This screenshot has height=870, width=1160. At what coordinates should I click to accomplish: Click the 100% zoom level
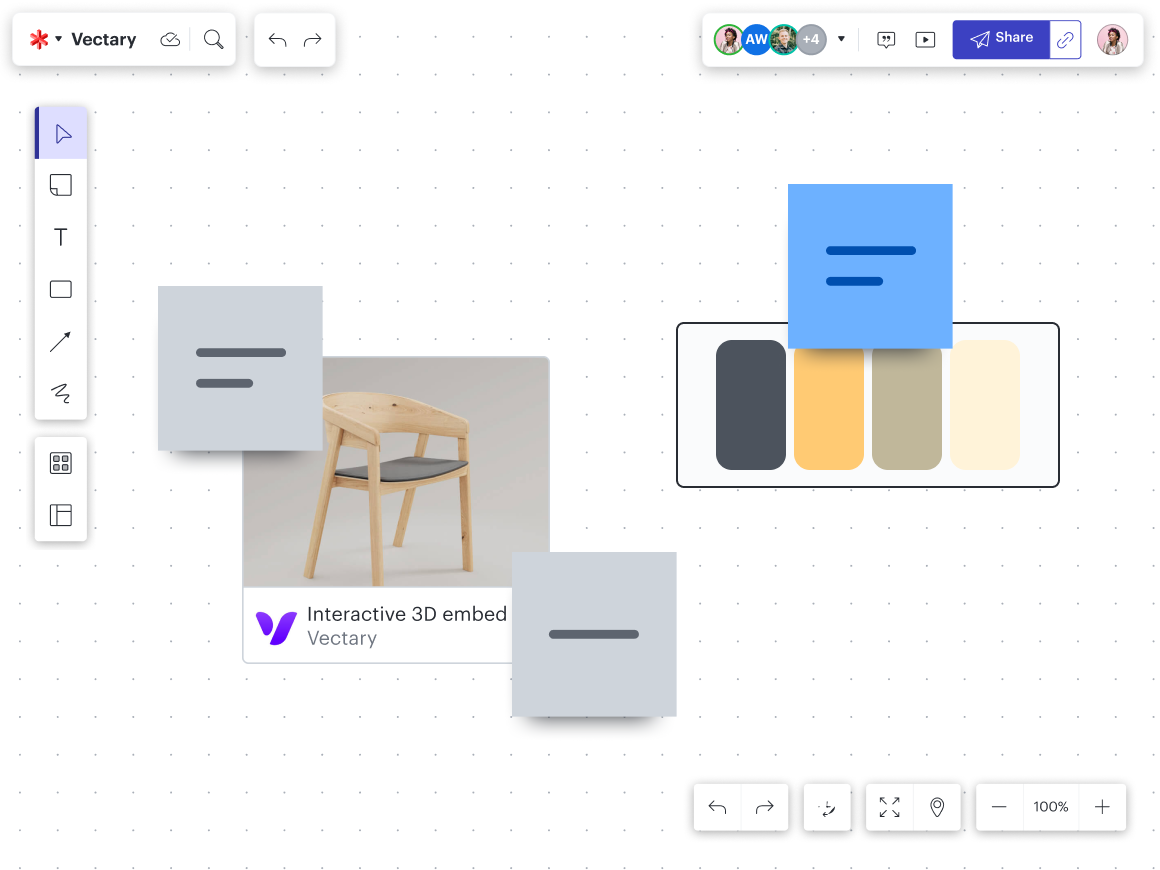[x=1051, y=807]
